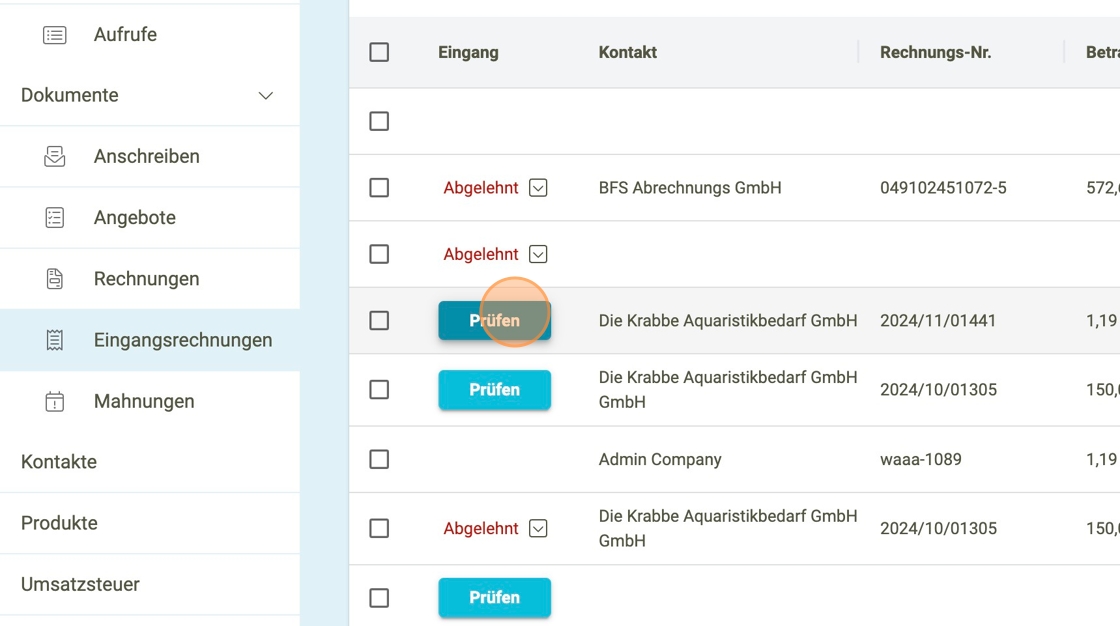The height and width of the screenshot is (626, 1120).
Task: Collapse the Dokumente section chevron
Action: (266, 96)
